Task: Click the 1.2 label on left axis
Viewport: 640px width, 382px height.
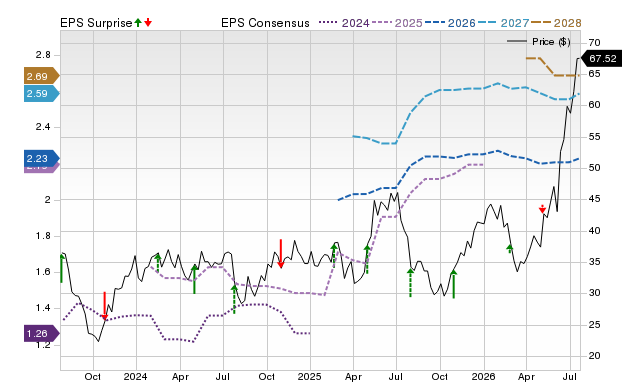Action: (43, 344)
